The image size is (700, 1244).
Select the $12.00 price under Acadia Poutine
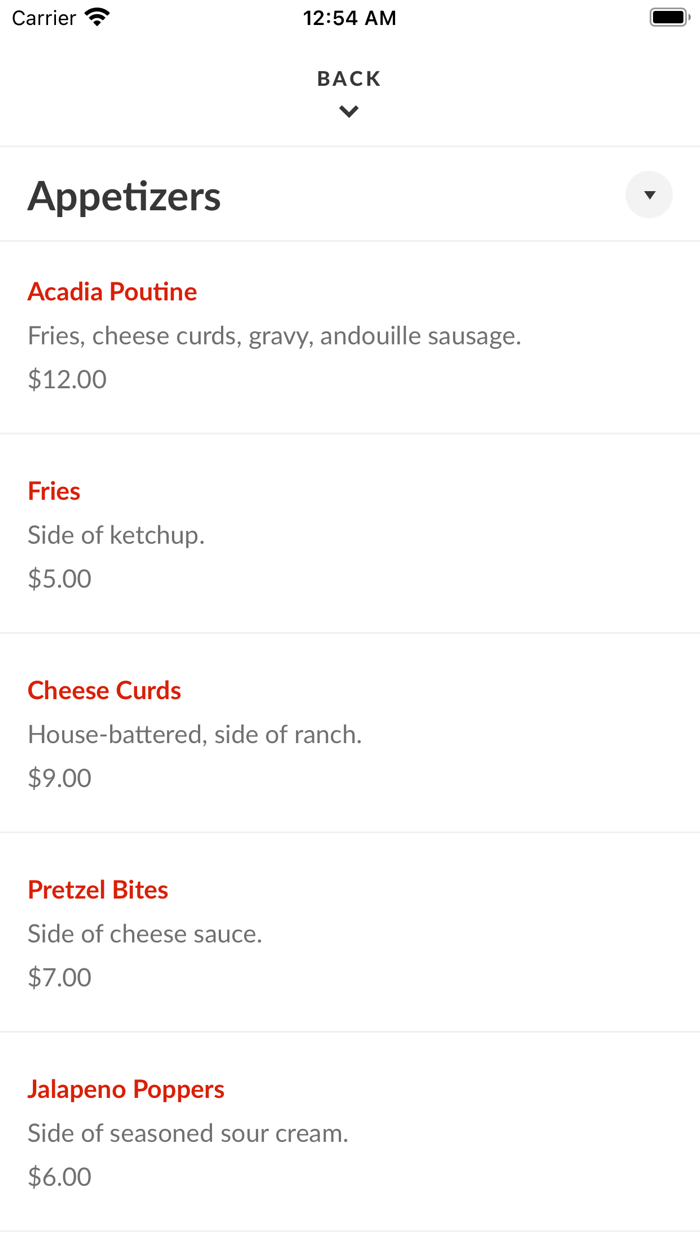point(67,379)
